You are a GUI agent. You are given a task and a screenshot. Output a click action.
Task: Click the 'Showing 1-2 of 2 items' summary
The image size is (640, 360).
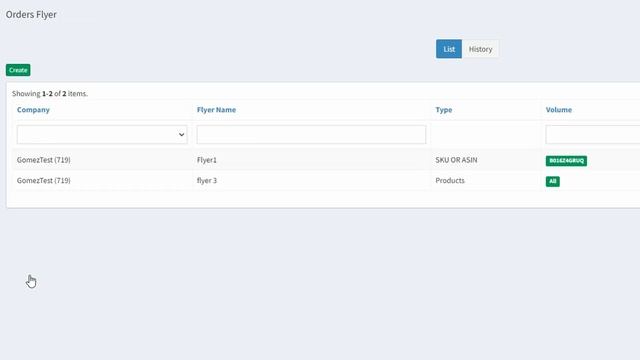tap(50, 93)
